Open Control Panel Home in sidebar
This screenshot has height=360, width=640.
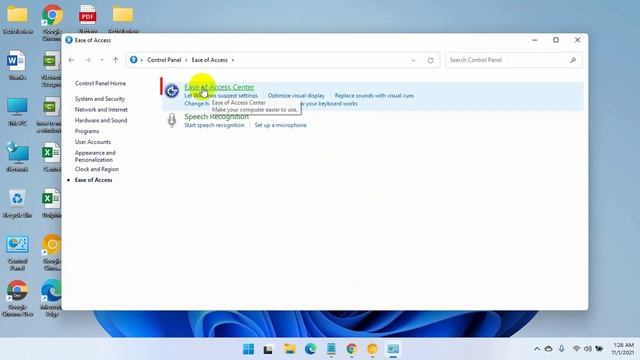coord(100,83)
